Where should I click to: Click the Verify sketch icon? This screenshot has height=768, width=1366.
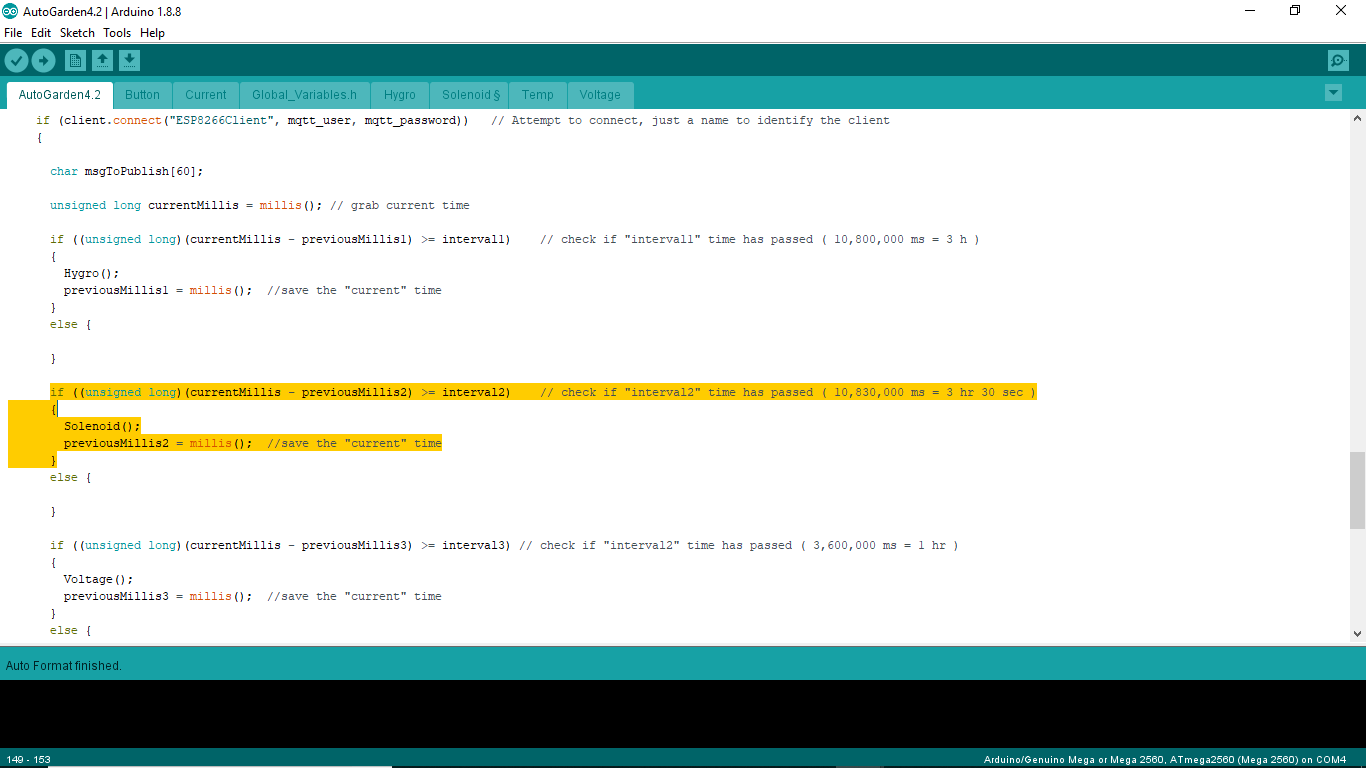pyautogui.click(x=16, y=60)
